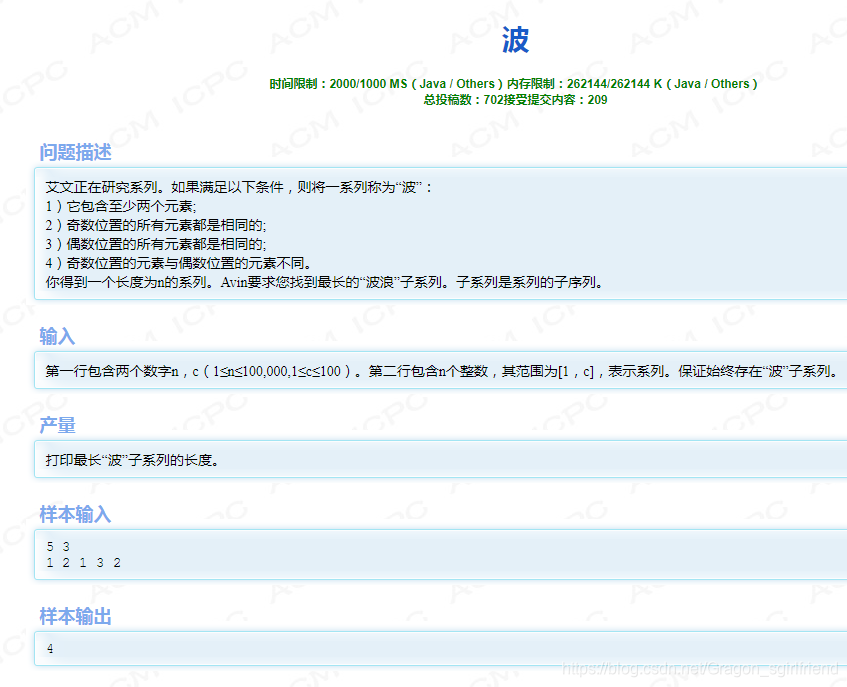
Task: Click condition 3 偶数位置的所有元素都是相同的
Action: [156, 244]
